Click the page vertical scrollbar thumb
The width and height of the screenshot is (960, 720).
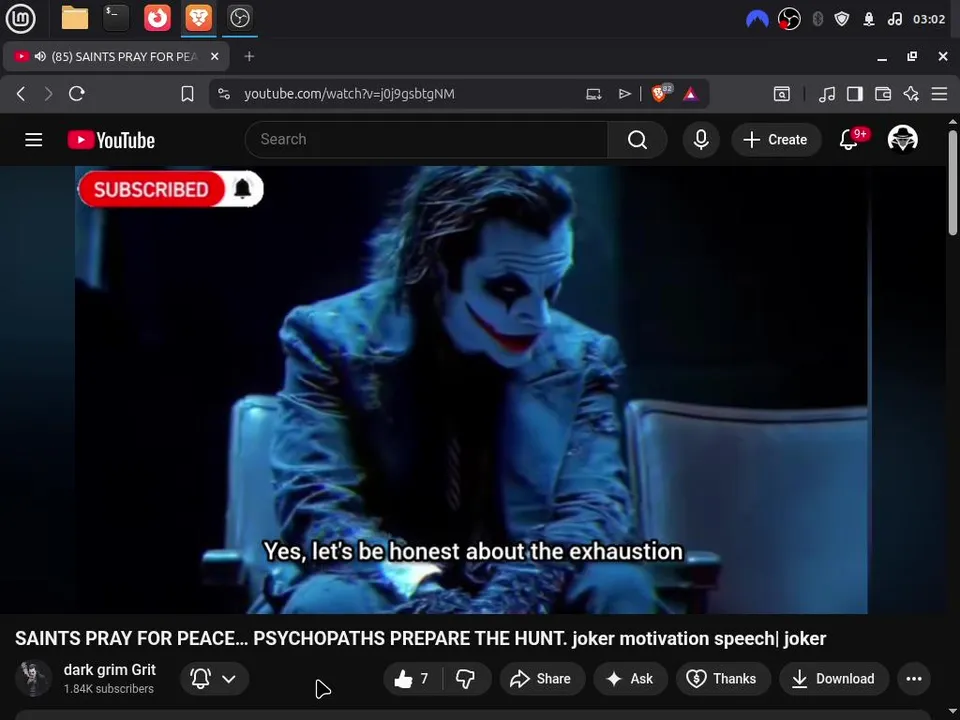click(x=953, y=182)
